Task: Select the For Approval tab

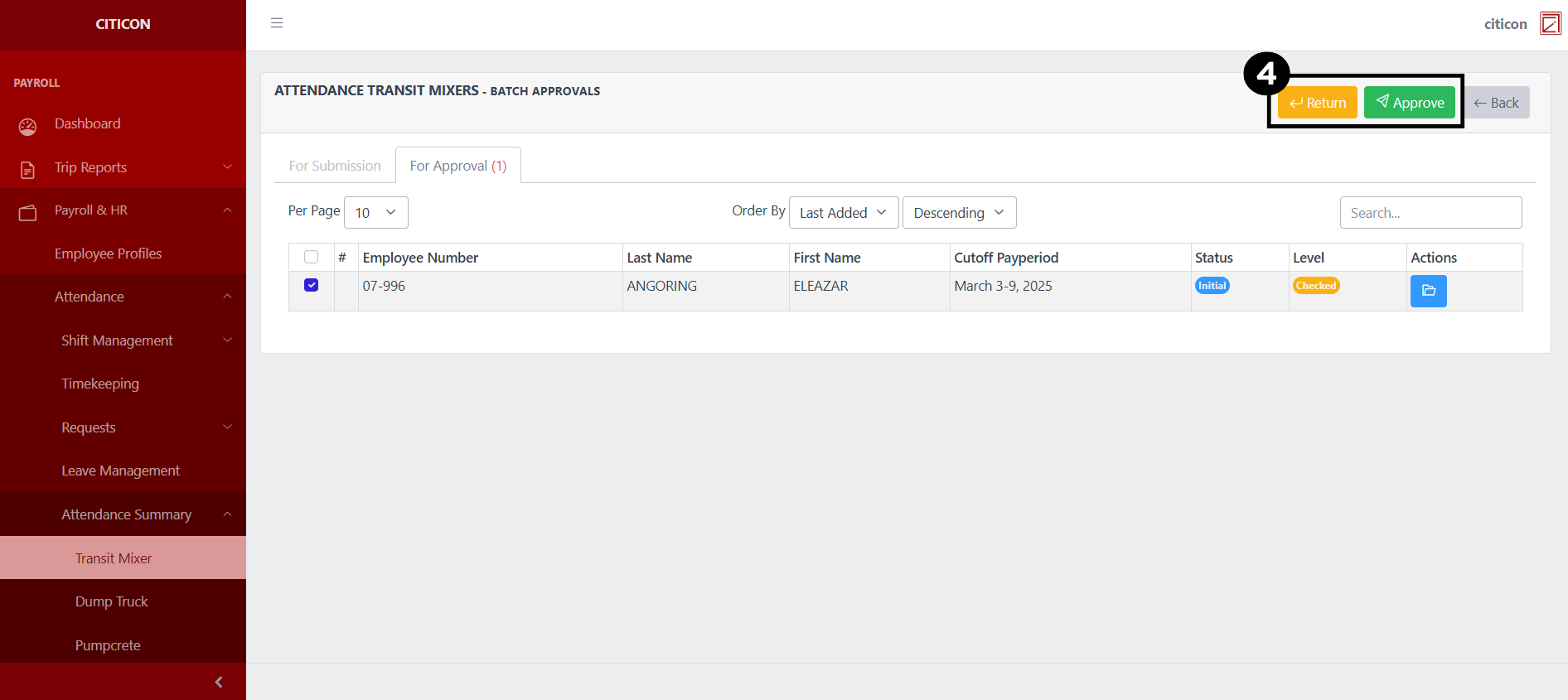Action: coord(457,166)
